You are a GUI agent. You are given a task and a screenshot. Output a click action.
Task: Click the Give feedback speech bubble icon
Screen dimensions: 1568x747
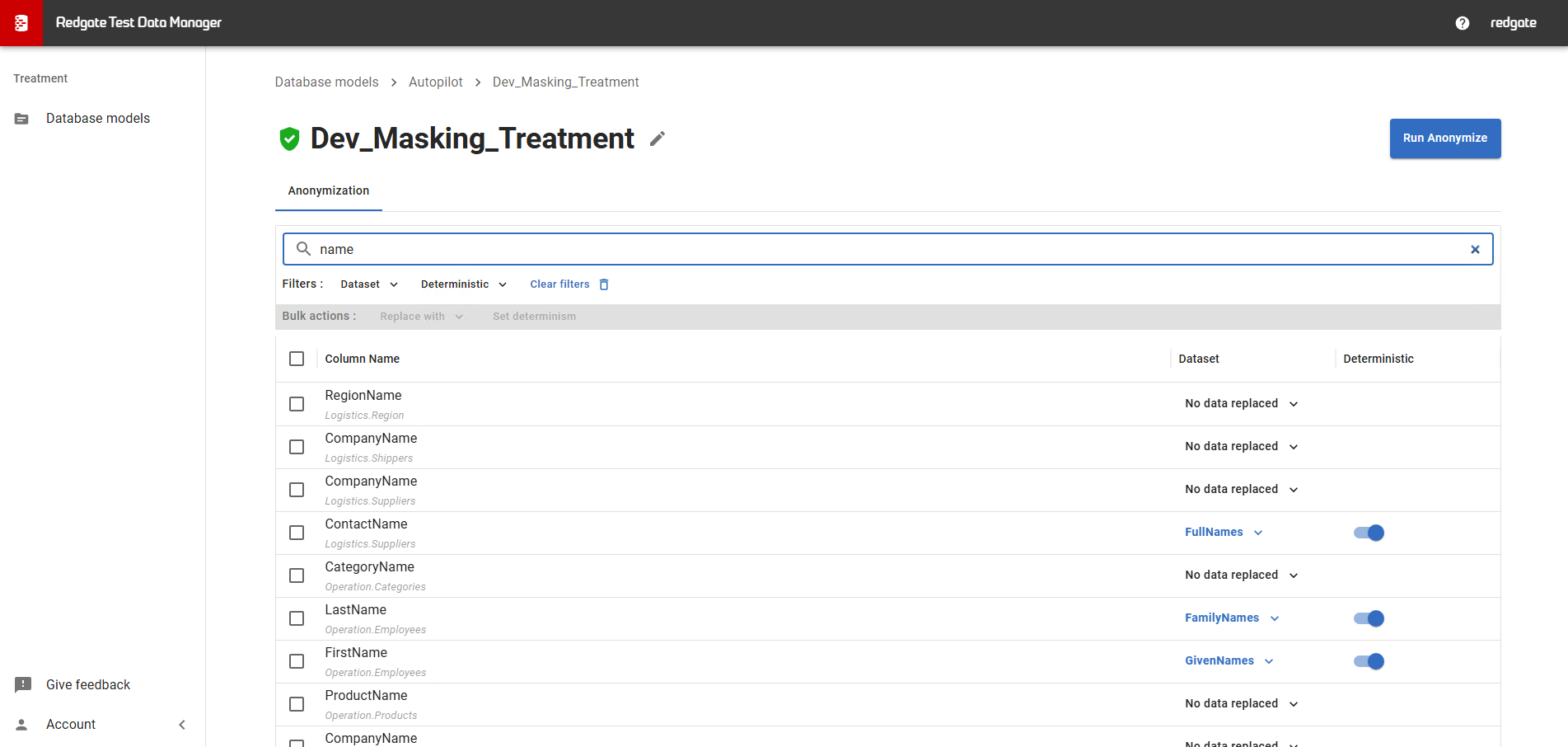point(23,684)
